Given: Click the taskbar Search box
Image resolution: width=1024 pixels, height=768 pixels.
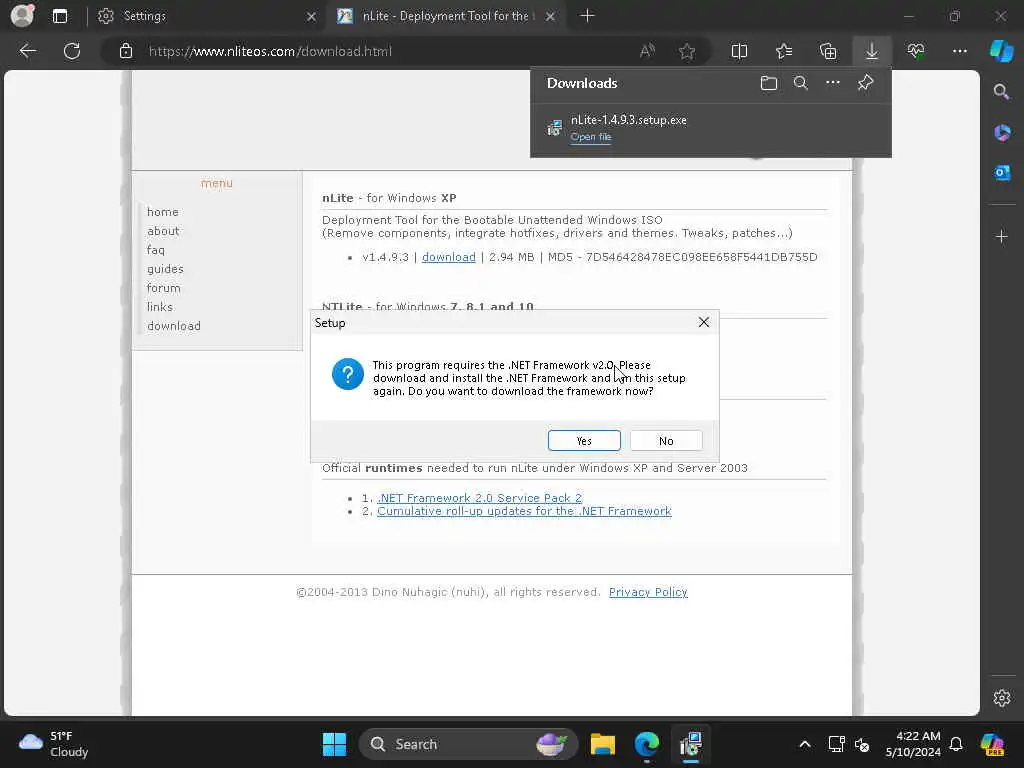Looking at the screenshot, I should (468, 744).
